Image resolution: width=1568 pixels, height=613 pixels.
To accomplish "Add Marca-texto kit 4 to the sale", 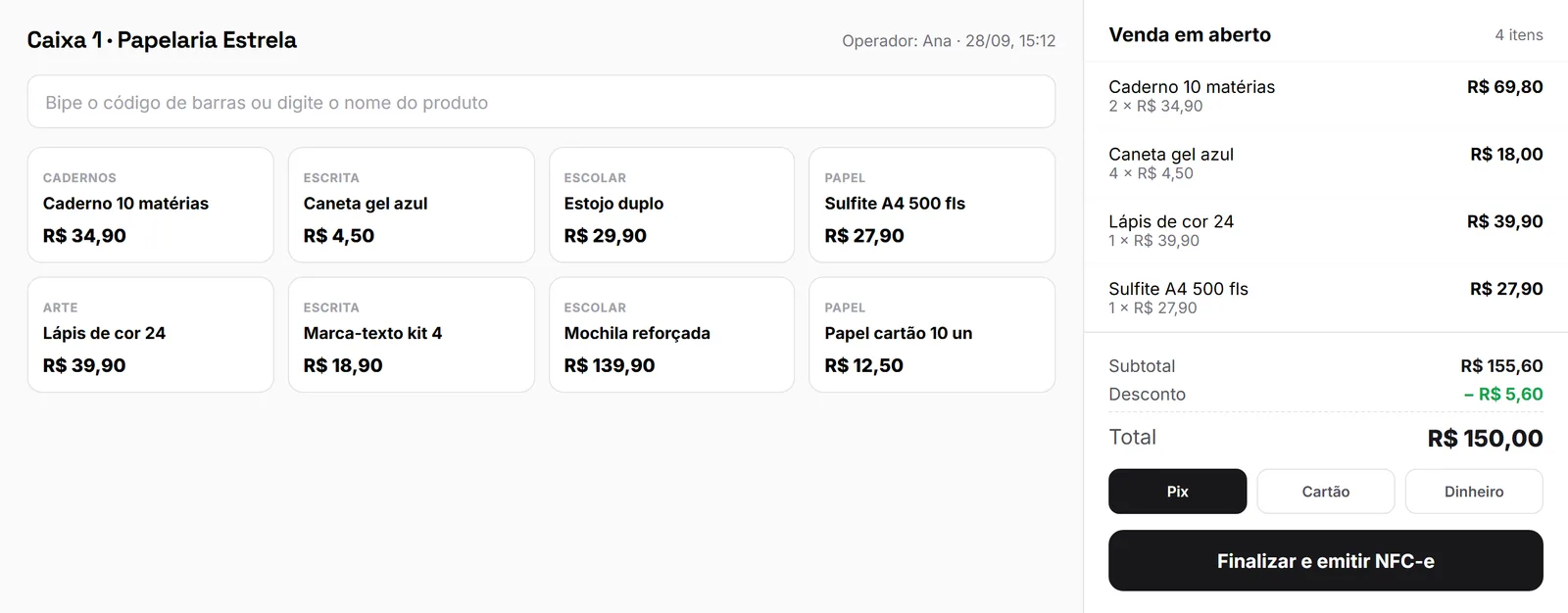I will click(412, 335).
